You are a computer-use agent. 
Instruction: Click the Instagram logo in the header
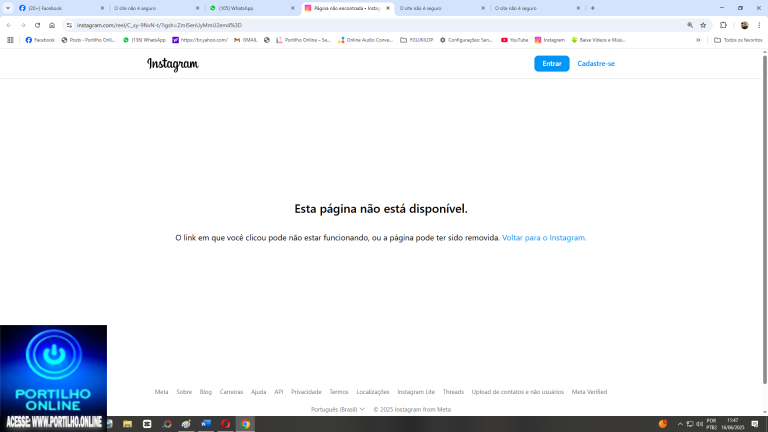pos(172,64)
